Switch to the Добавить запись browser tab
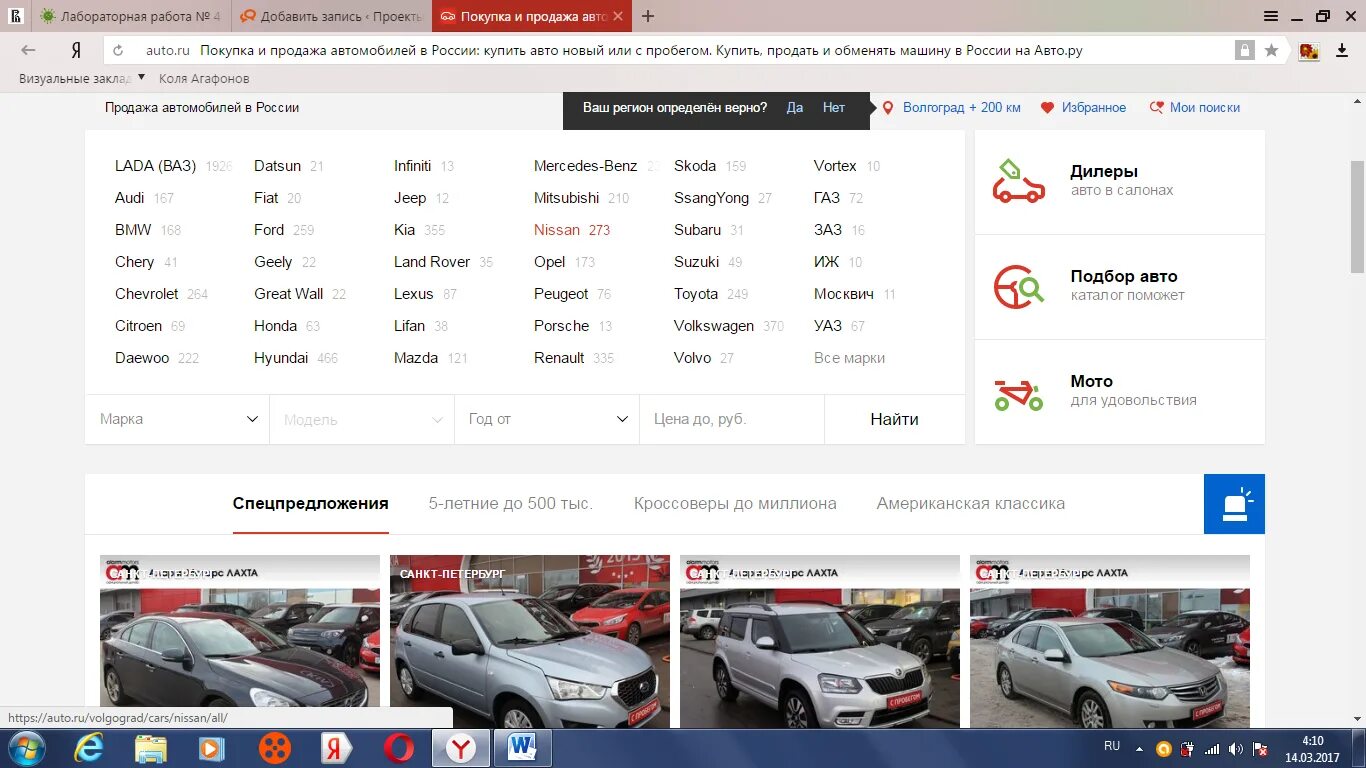Viewport: 1366px width, 768px height. tap(332, 16)
